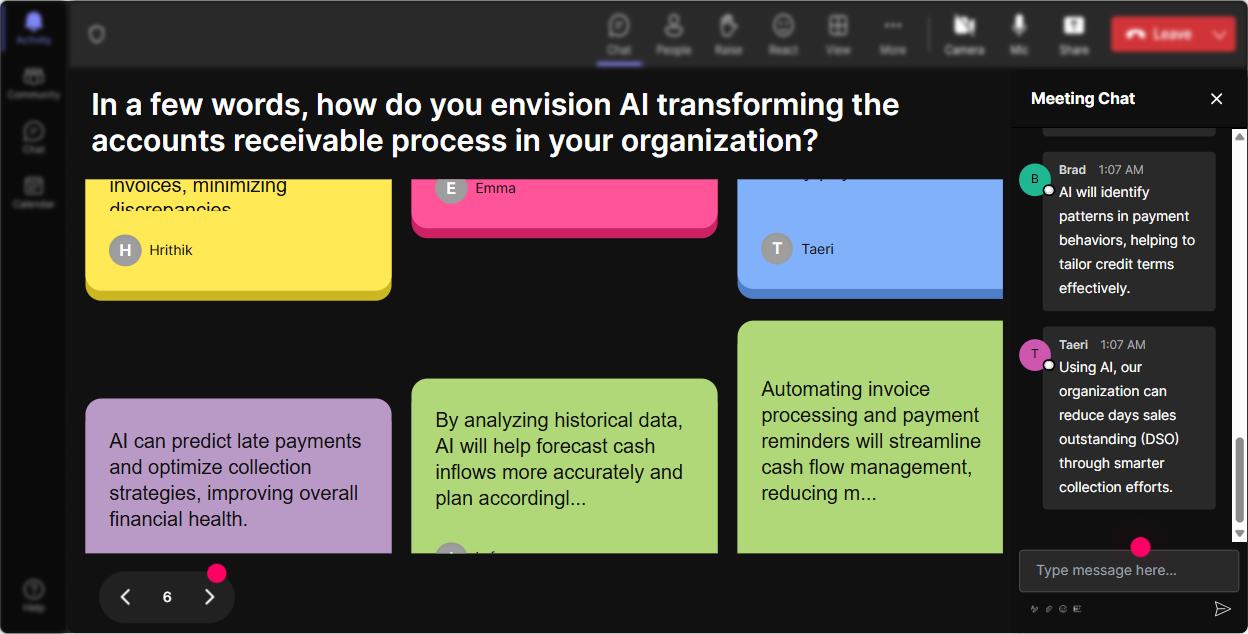
Task: Attach a file to chat message
Action: 1049,608
